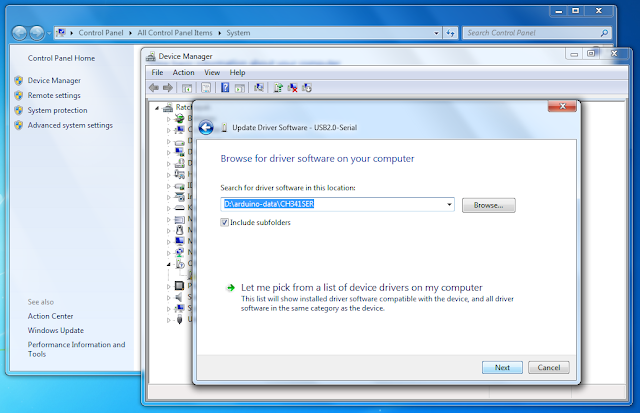Open System protection link
This screenshot has height=413, width=640.
(x=57, y=110)
